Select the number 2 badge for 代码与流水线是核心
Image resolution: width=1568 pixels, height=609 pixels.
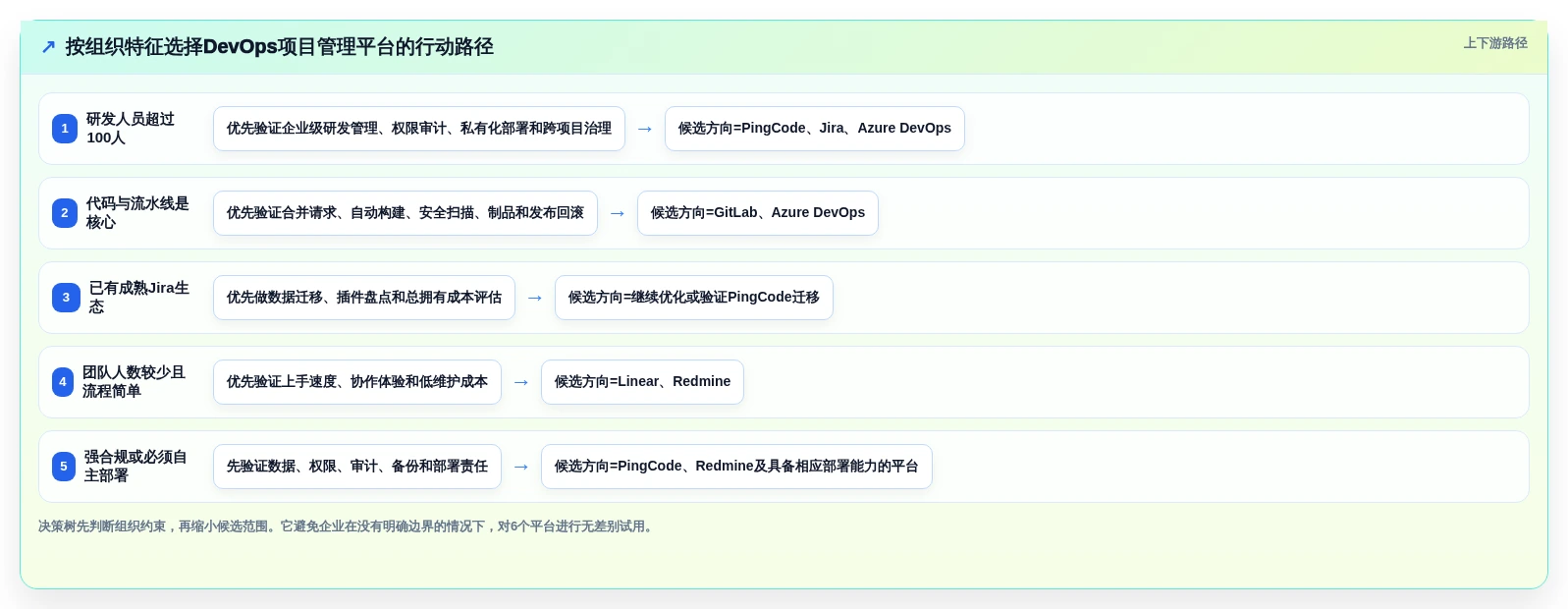pos(65,213)
